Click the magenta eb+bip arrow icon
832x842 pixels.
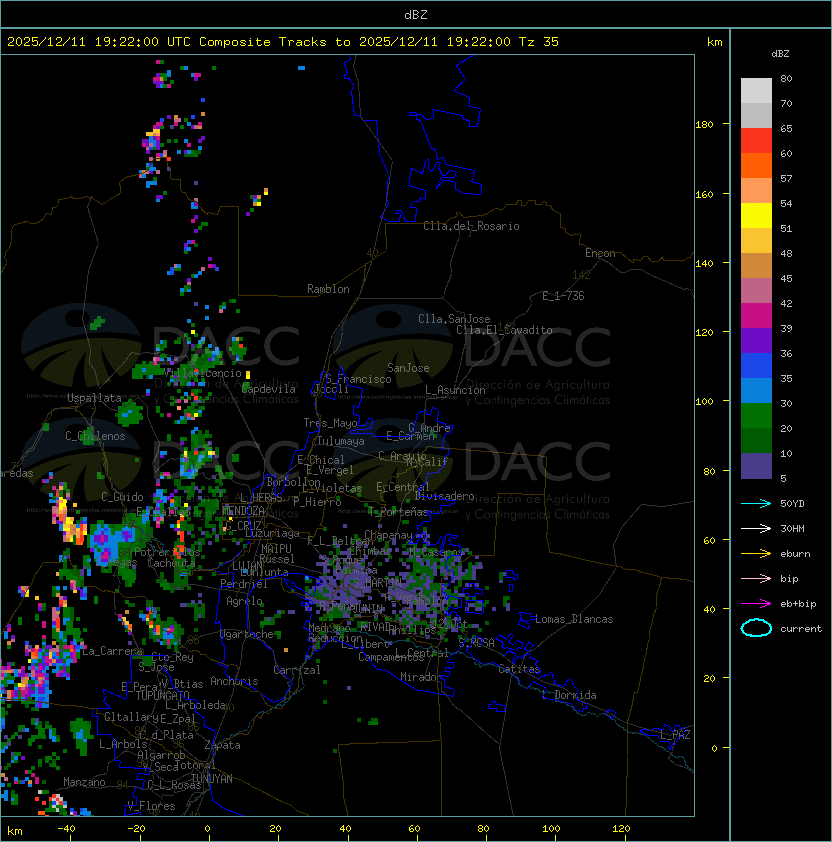click(756, 604)
